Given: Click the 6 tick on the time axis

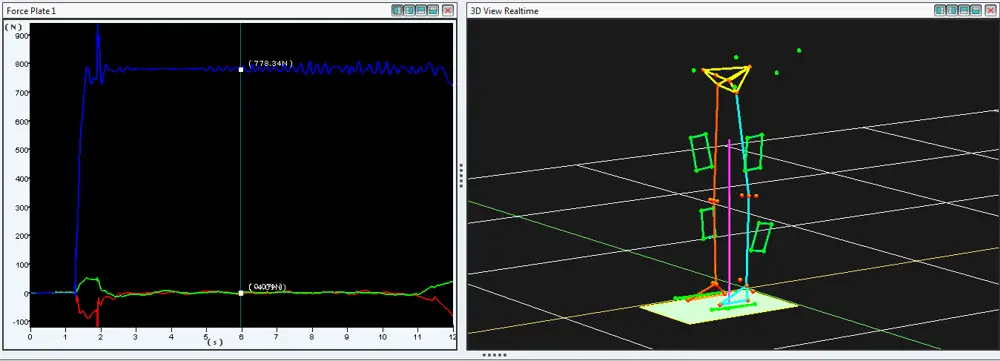Looking at the screenshot, I should 241,336.
